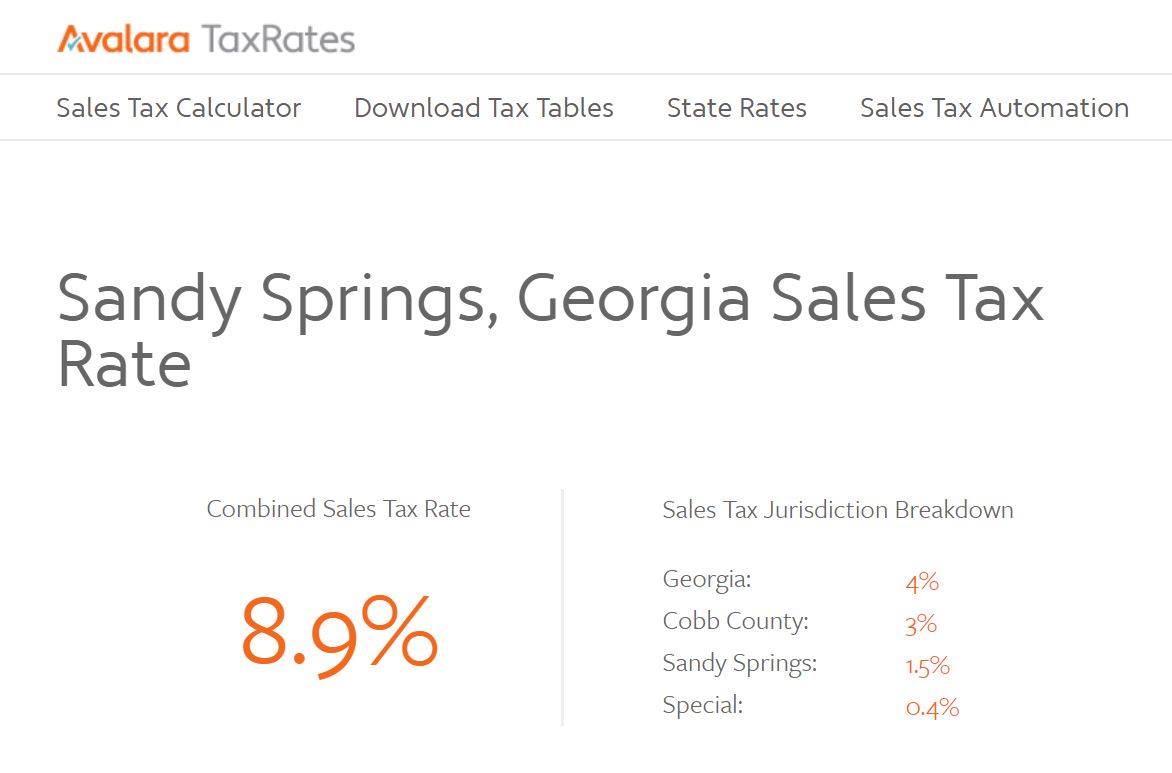Click the Georgia 4% rate value
1172x773 pixels.
click(922, 582)
